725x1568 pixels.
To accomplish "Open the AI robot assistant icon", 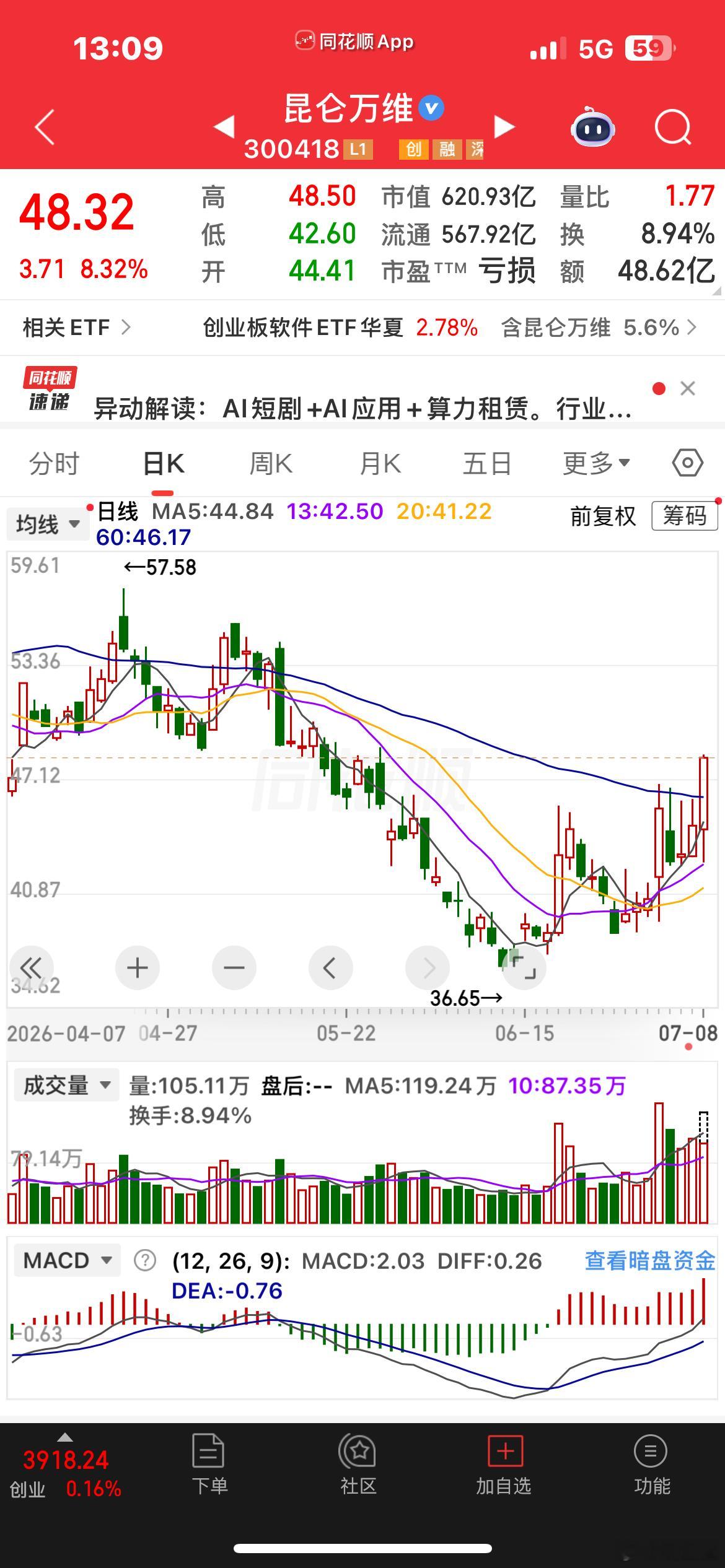I will (x=592, y=126).
